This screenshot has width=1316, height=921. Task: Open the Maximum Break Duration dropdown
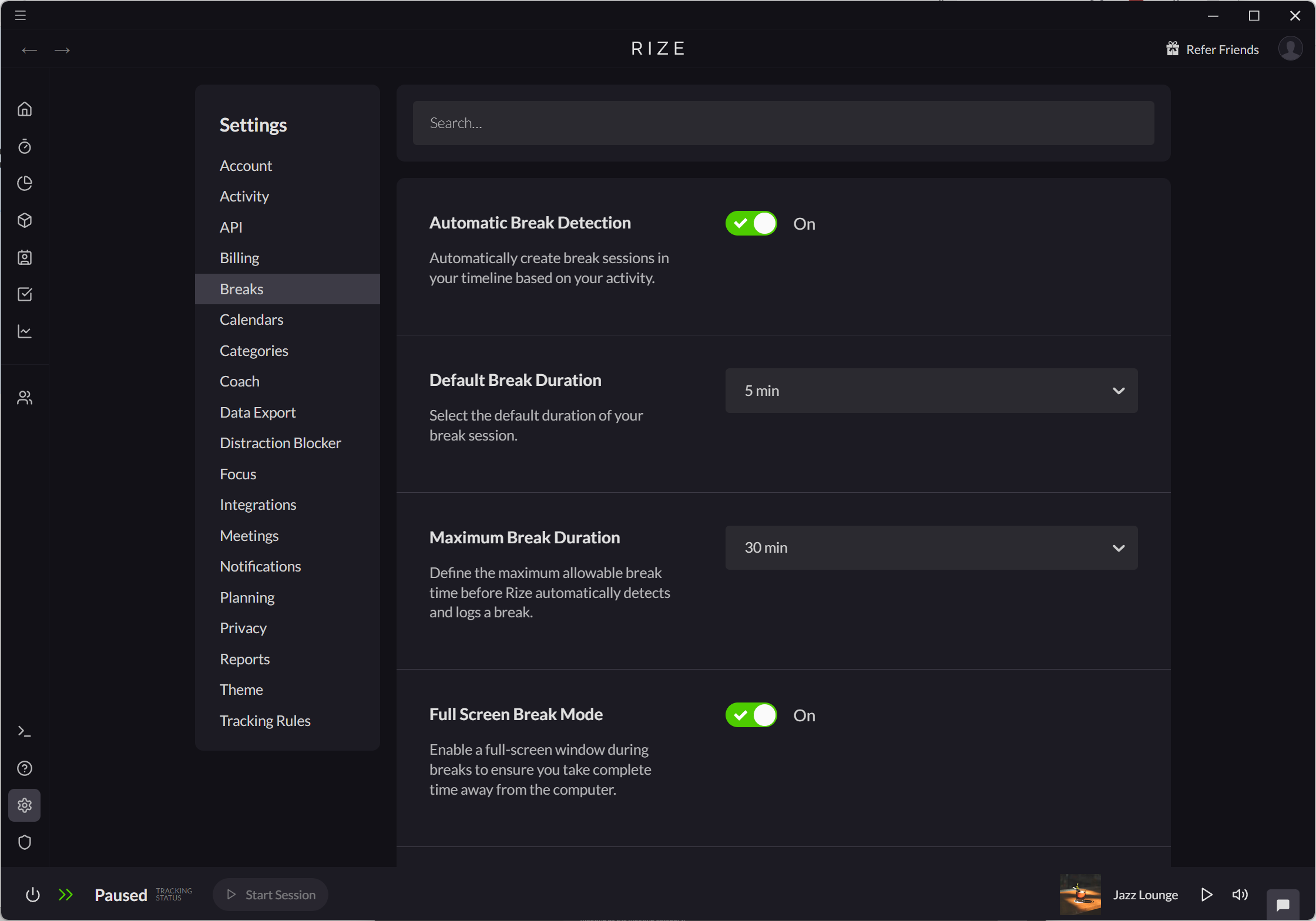[931, 547]
